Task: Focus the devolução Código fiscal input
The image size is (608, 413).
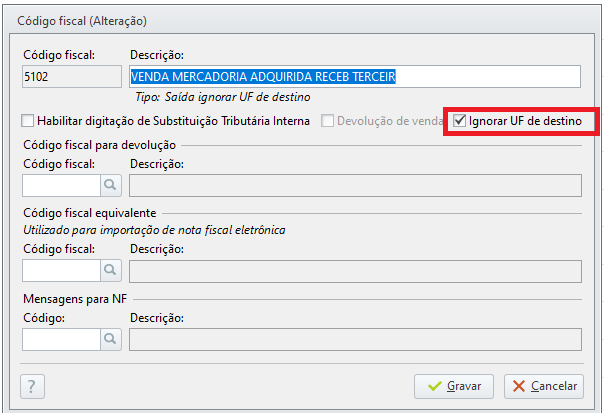Action: click(61, 185)
